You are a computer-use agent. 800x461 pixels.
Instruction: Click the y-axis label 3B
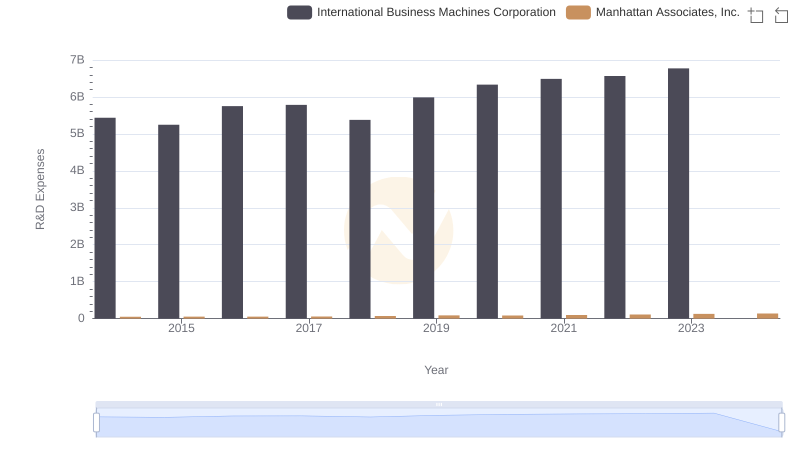pyautogui.click(x=77, y=208)
